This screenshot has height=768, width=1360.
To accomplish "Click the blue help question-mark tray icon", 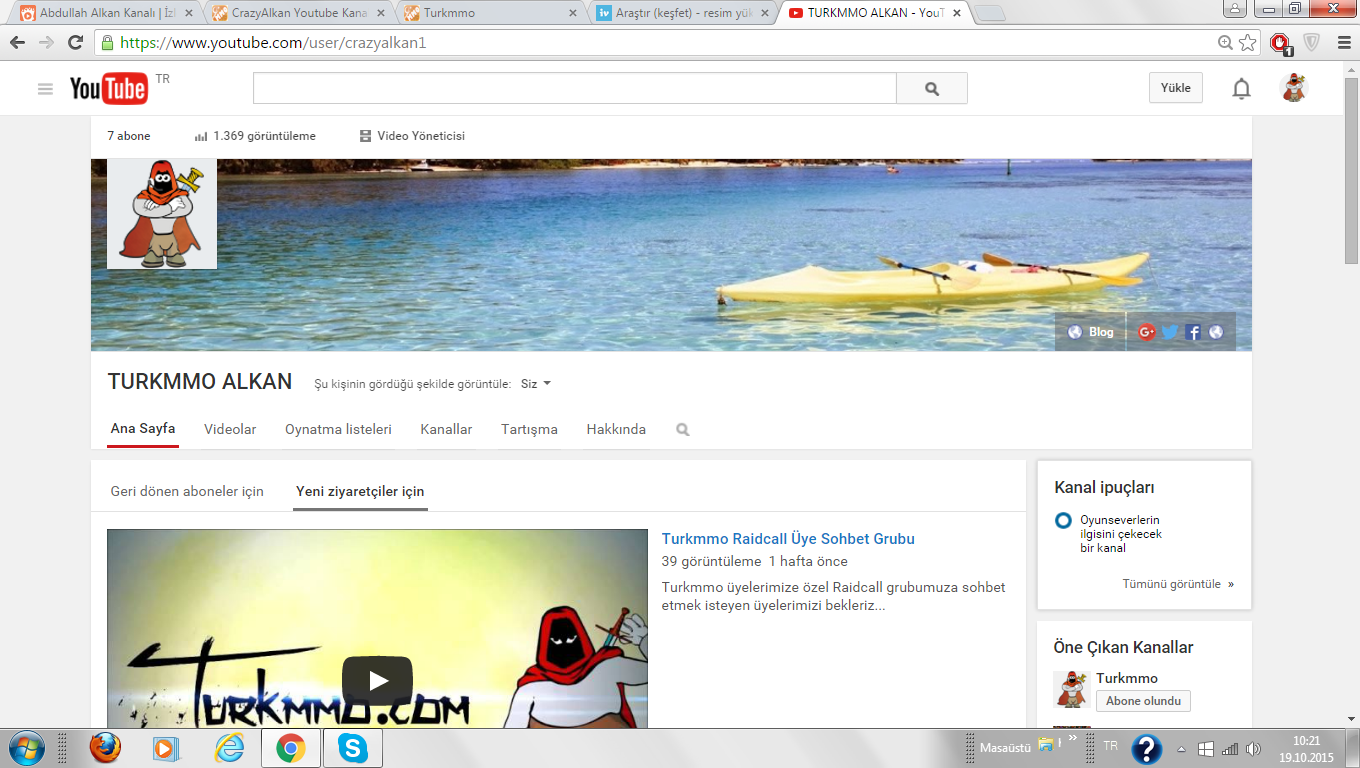I will (x=1146, y=749).
